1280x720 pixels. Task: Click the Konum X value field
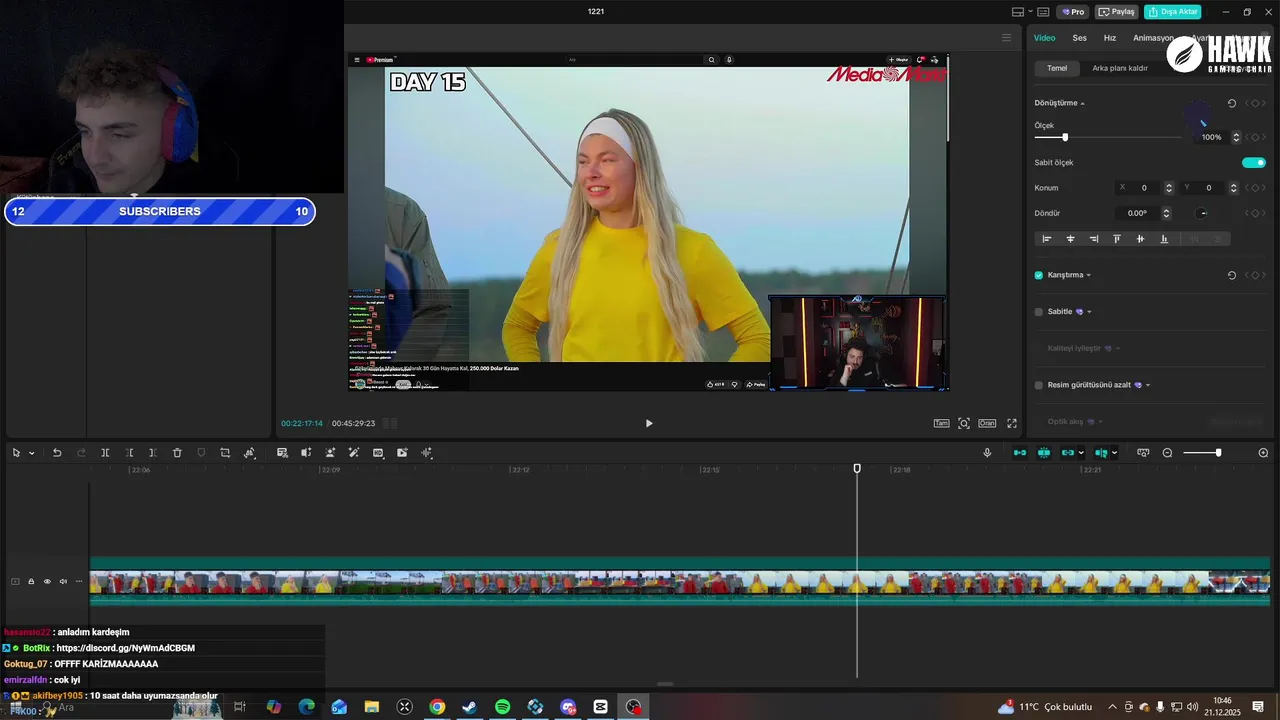[1144, 188]
